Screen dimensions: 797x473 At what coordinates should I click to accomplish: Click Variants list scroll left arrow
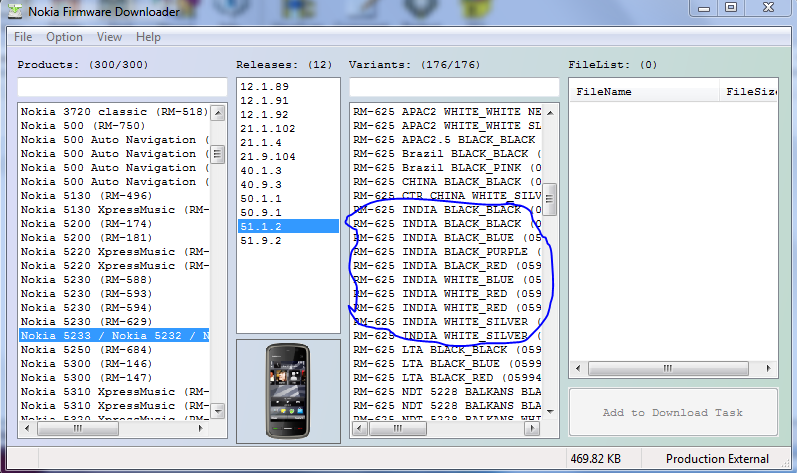click(x=359, y=428)
